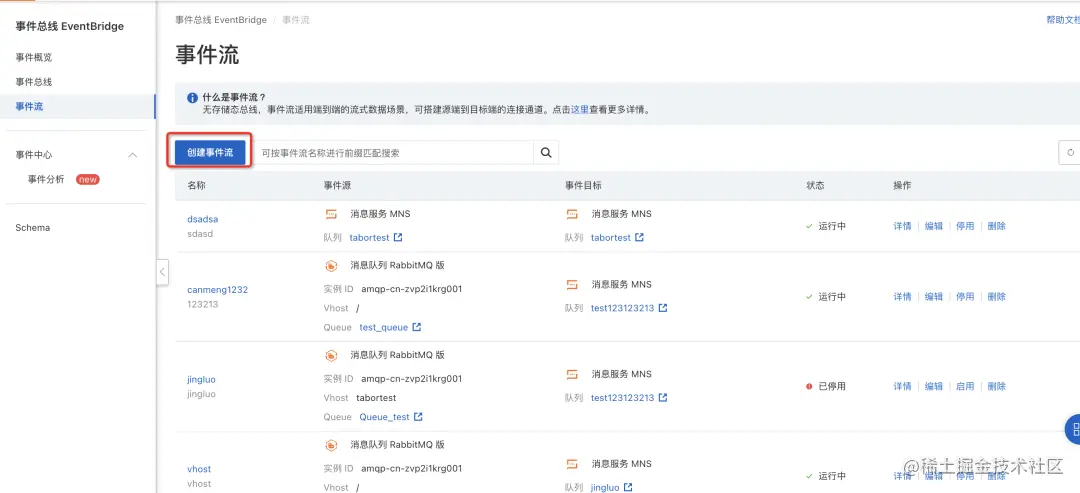This screenshot has width=1080, height=493.
Task: Click MNS target icon in jingluo row
Action: (572, 375)
